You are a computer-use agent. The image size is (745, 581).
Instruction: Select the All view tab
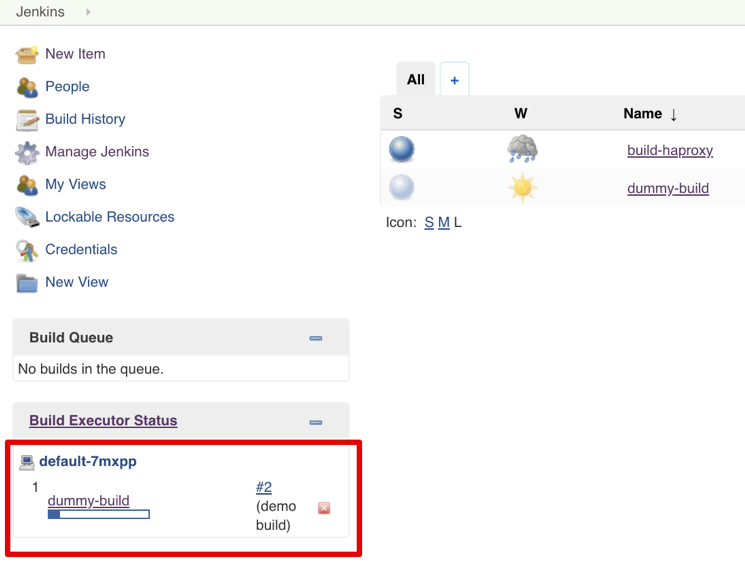click(416, 79)
